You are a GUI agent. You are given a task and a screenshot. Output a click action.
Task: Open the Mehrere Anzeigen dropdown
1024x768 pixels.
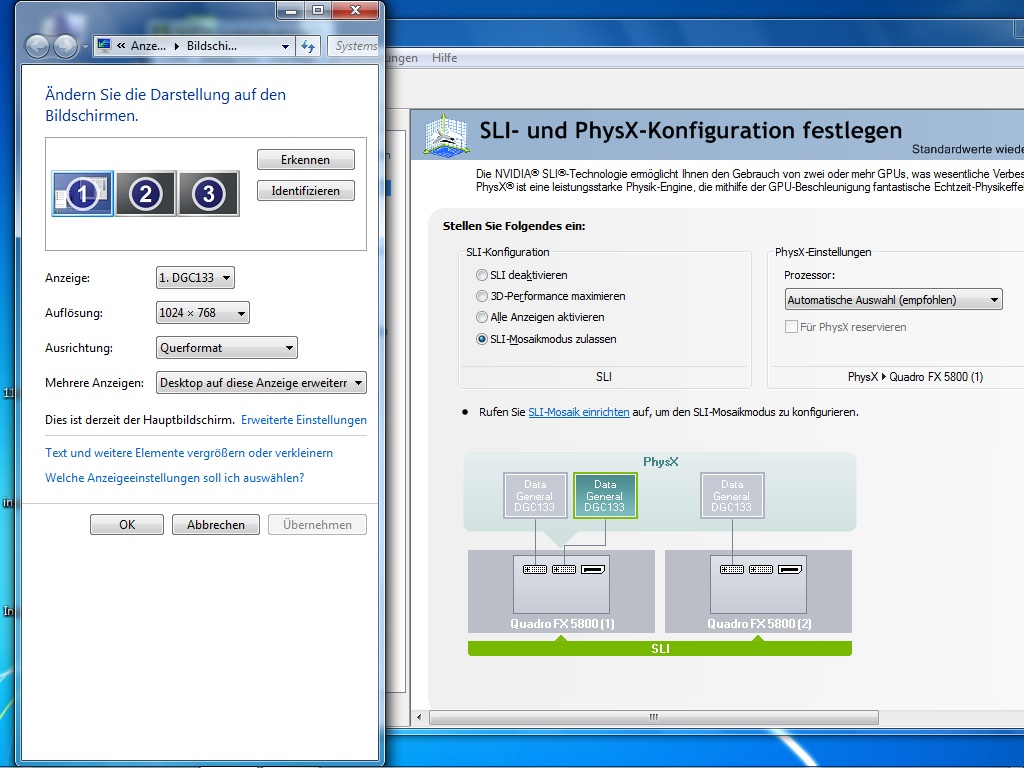261,383
